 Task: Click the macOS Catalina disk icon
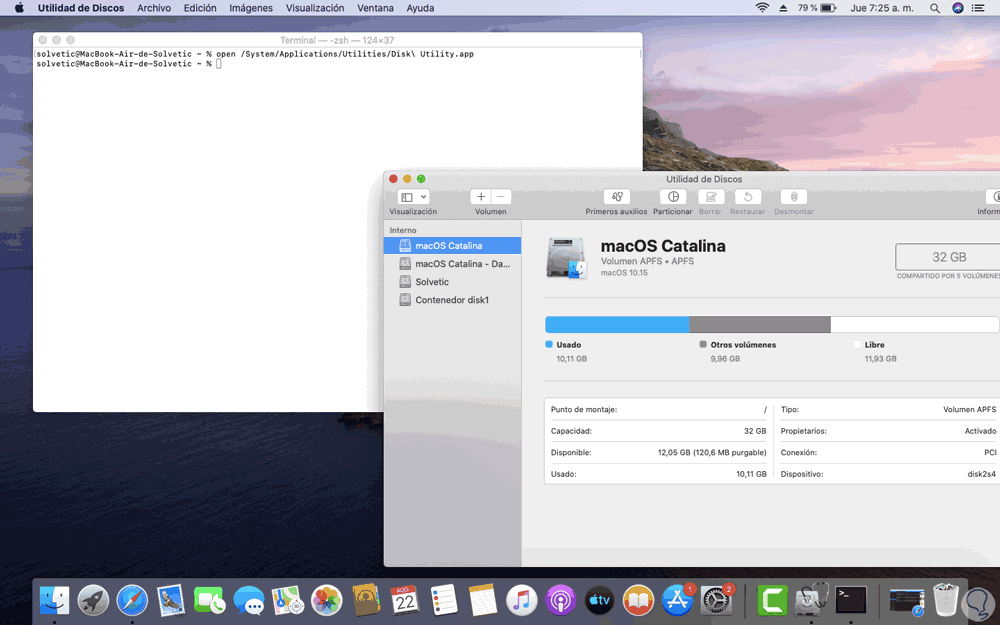click(566, 258)
